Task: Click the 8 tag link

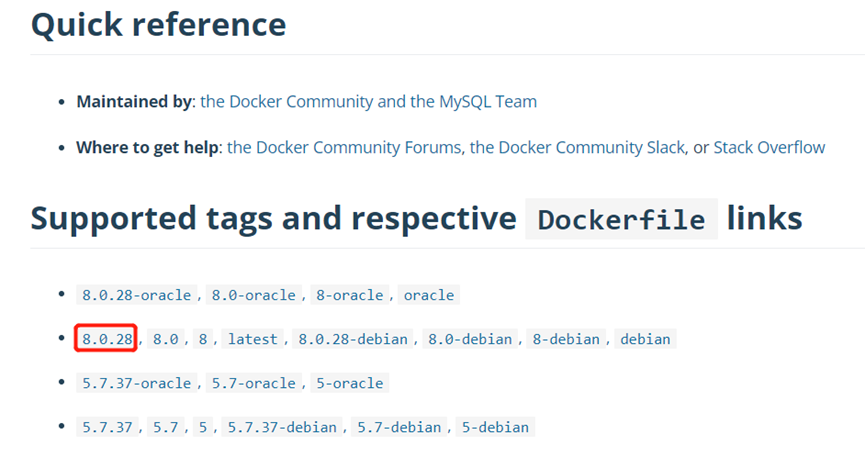Action: (x=203, y=339)
